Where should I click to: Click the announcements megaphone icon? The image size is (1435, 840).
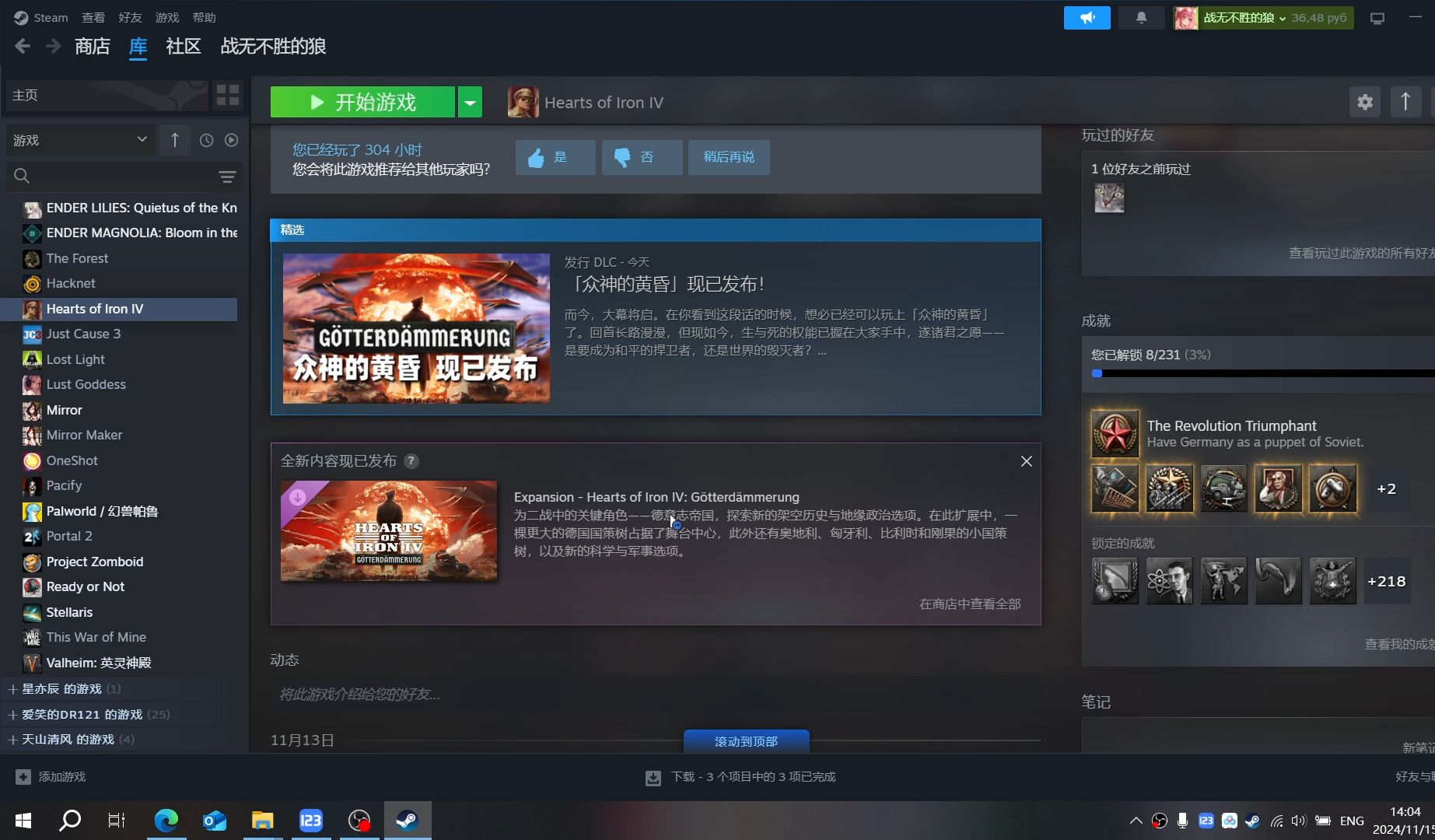[1087, 17]
